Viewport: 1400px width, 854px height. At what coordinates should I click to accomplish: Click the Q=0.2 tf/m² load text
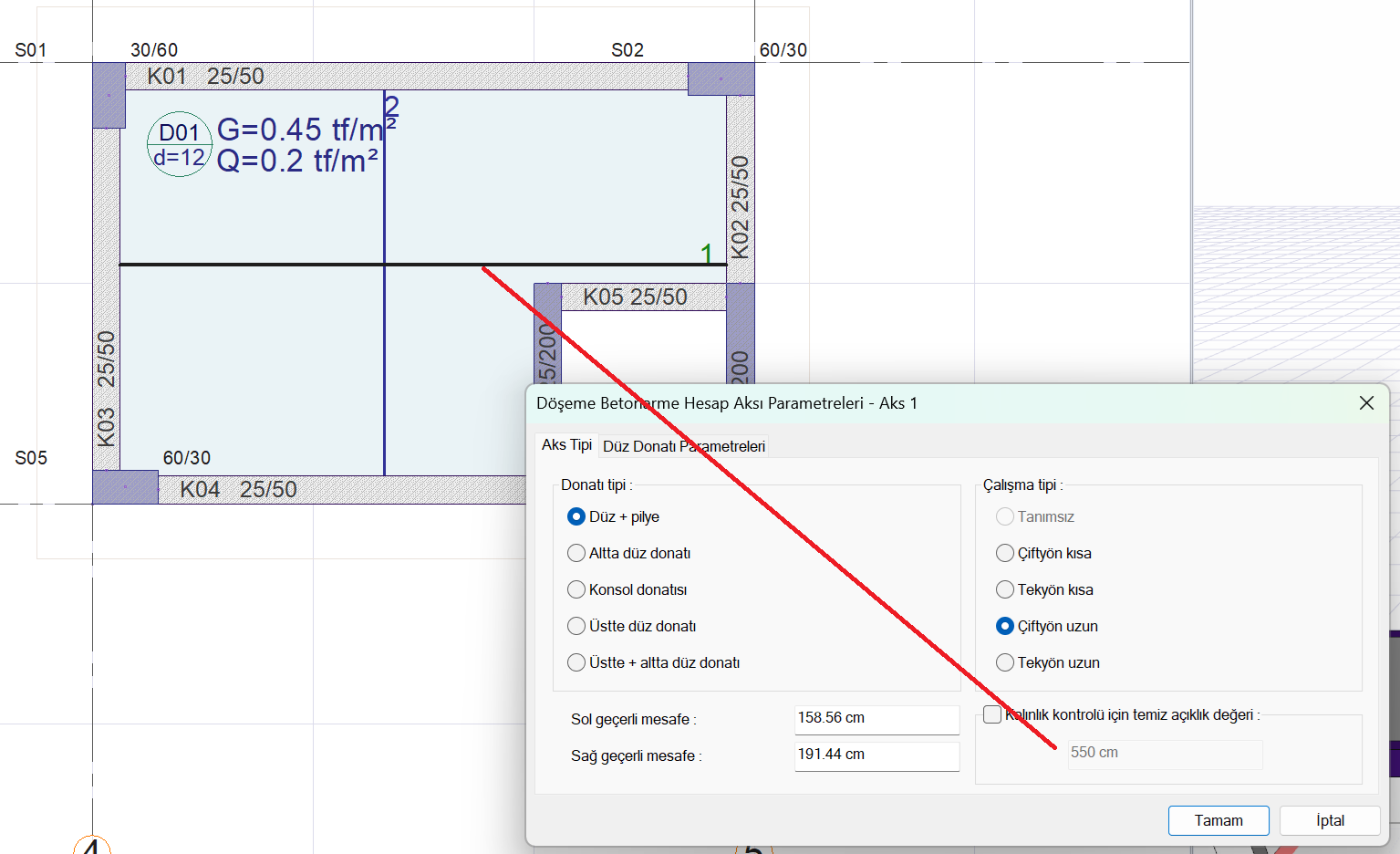pyautogui.click(x=297, y=161)
